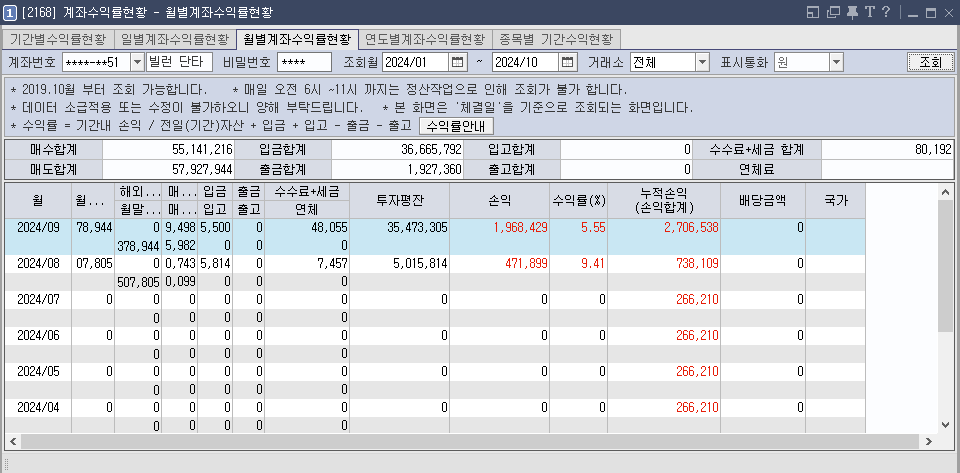
Task: Click cumulative profit 738,109
Action: click(x=696, y=264)
